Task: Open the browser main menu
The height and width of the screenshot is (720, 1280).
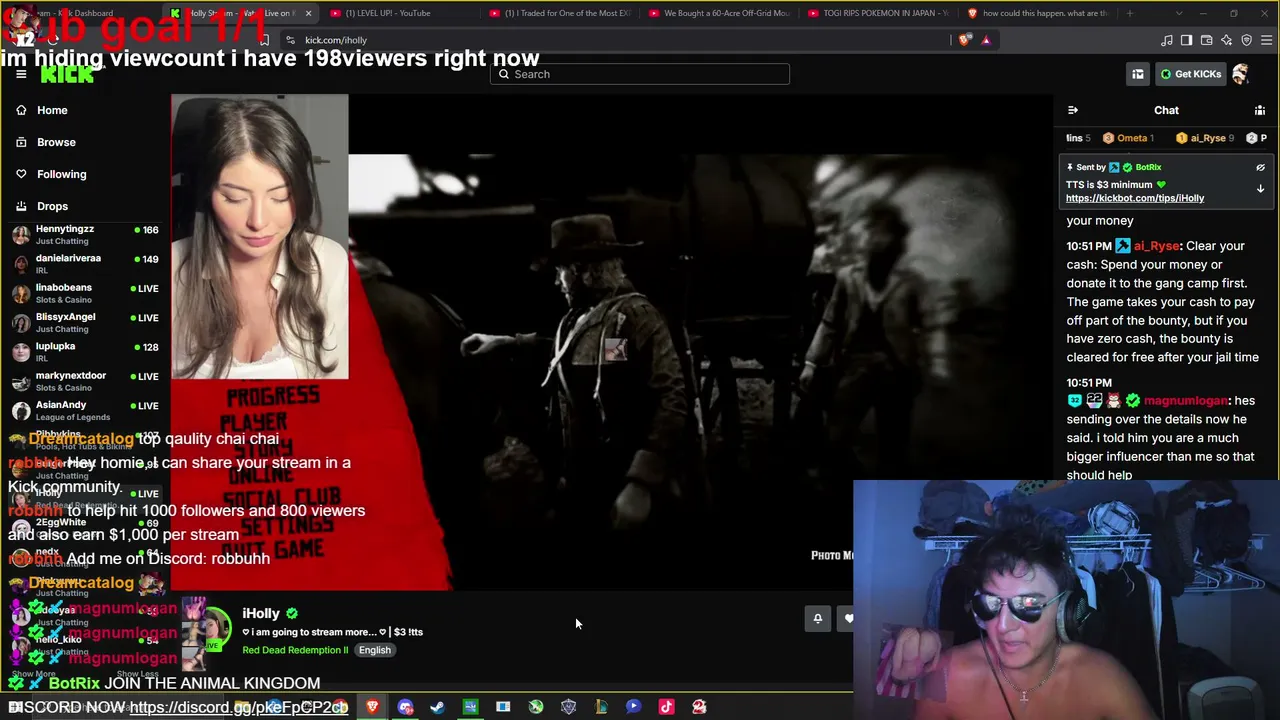Action: tap(1266, 40)
